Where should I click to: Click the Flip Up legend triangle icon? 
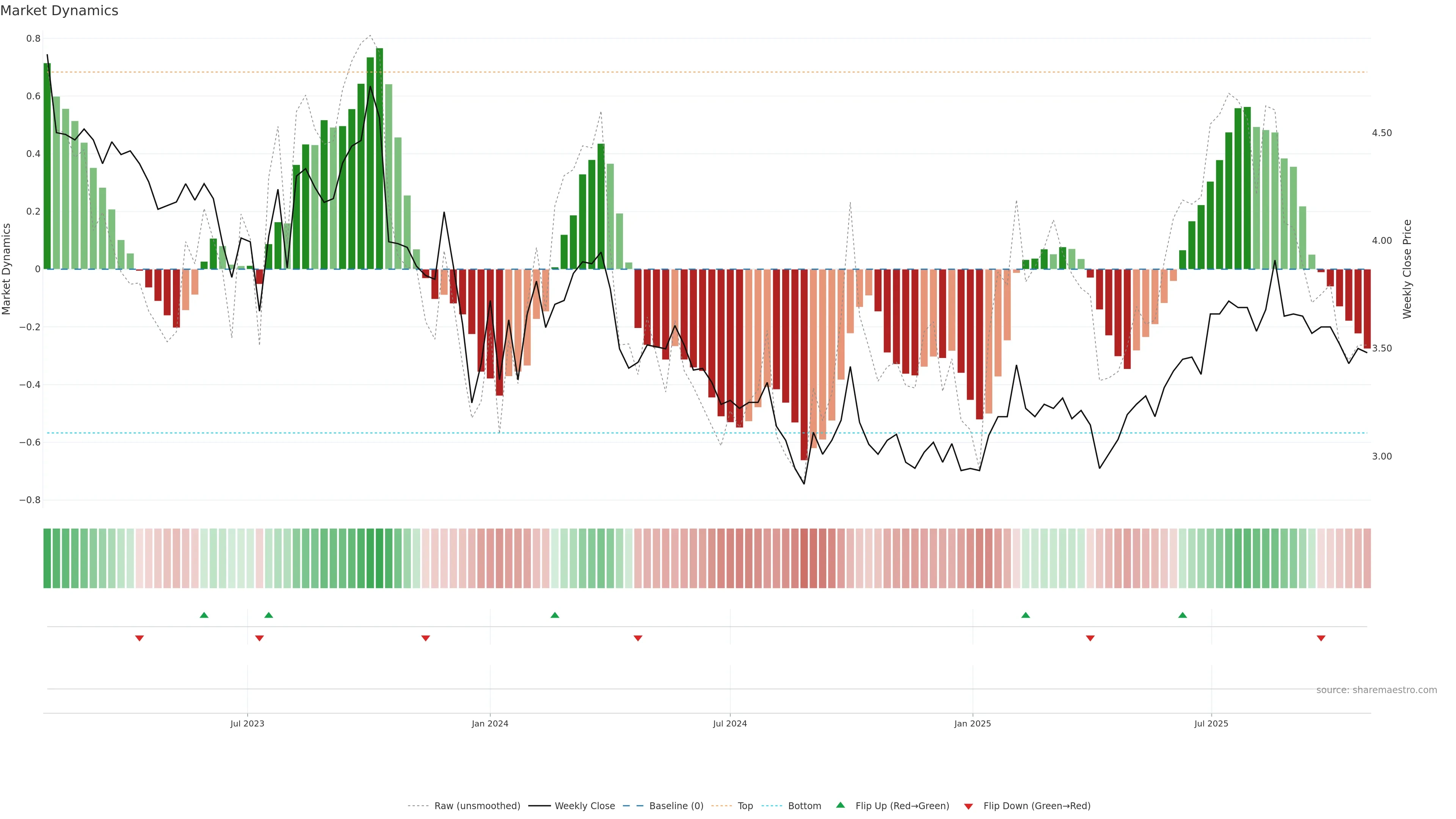[x=840, y=805]
